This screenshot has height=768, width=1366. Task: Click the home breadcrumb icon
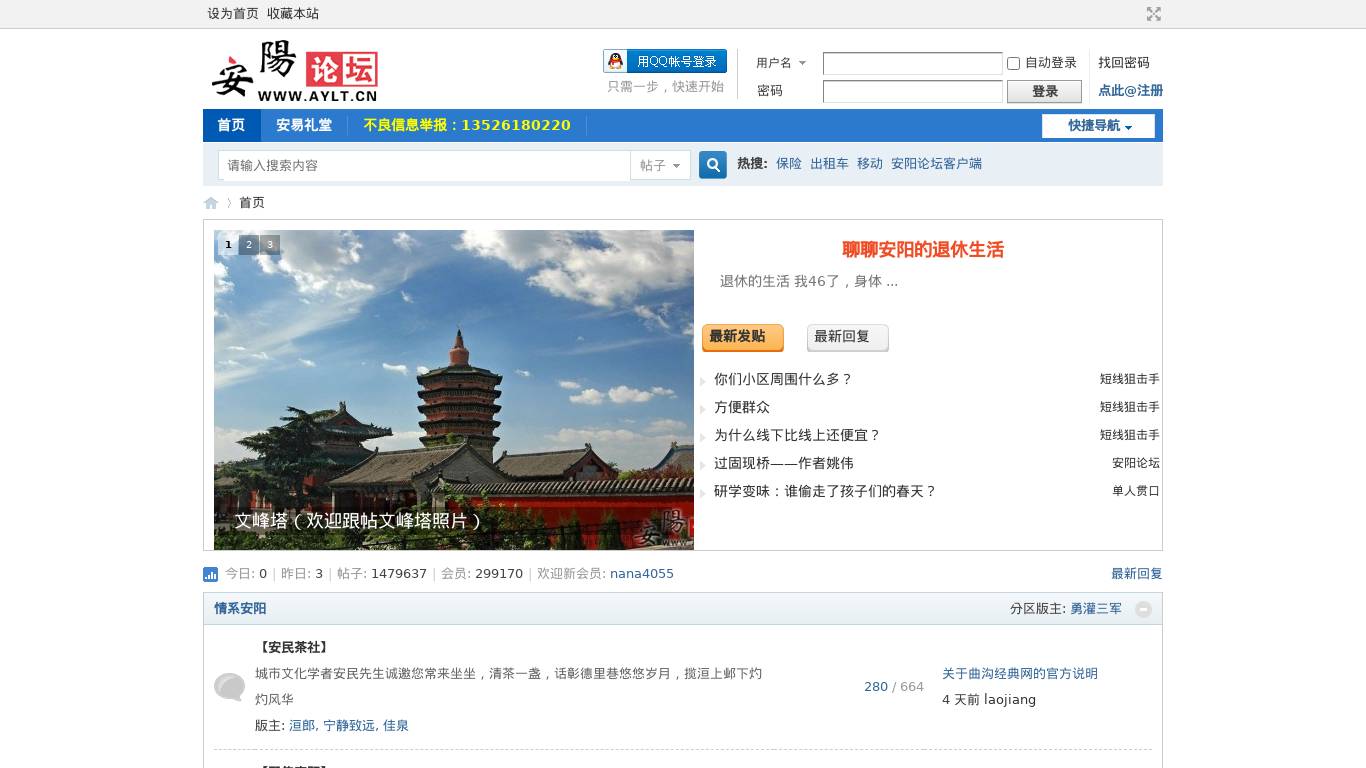click(211, 203)
